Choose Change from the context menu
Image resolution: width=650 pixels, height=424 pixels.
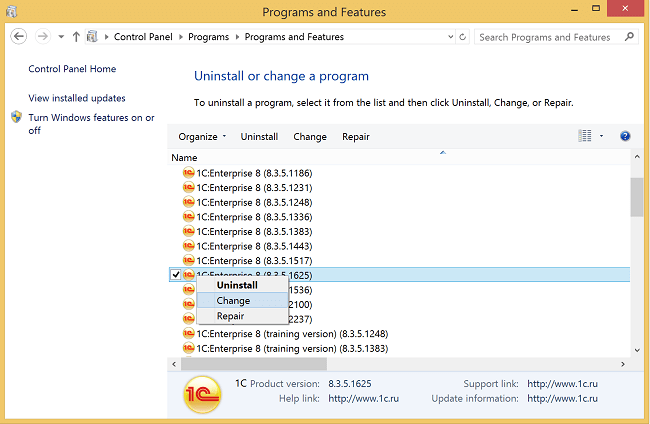pos(242,300)
